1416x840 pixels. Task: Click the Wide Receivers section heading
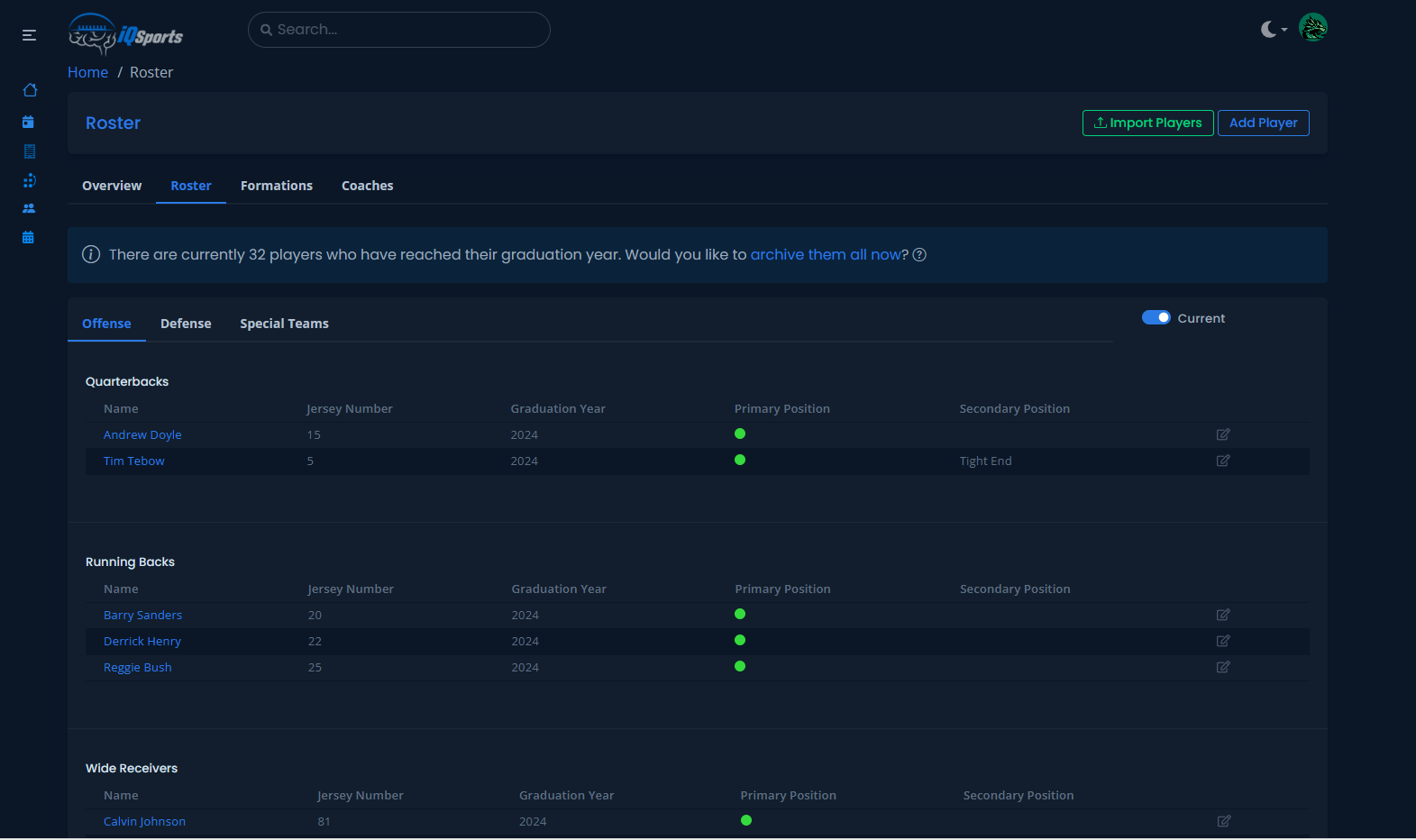[132, 768]
